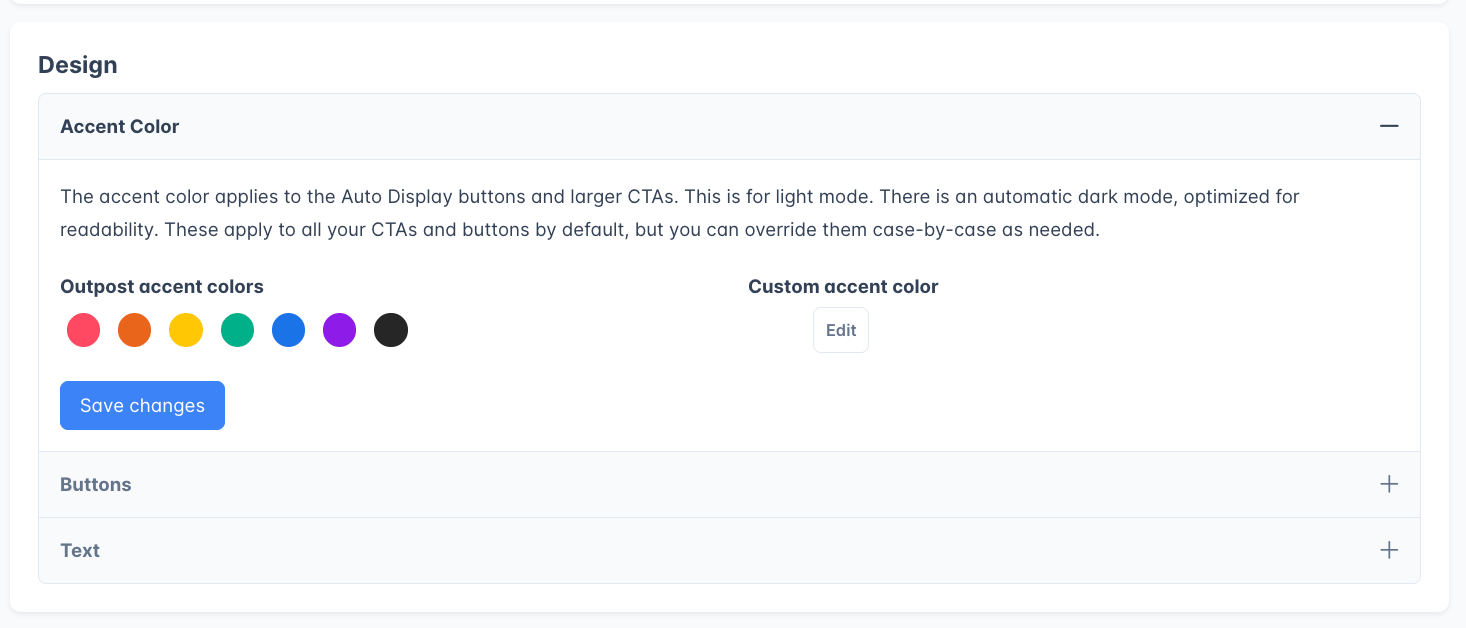Click the Design section heading
This screenshot has height=628, width=1466.
pos(78,65)
